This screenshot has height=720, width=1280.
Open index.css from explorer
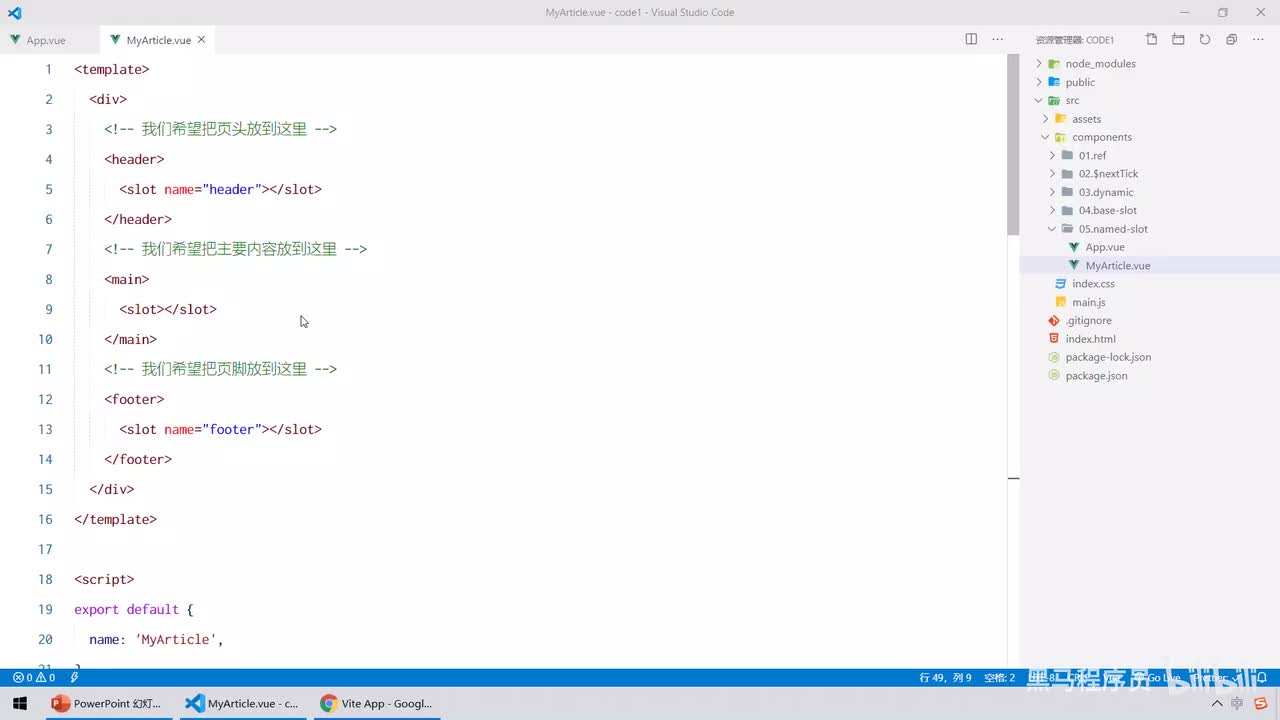click(1093, 284)
